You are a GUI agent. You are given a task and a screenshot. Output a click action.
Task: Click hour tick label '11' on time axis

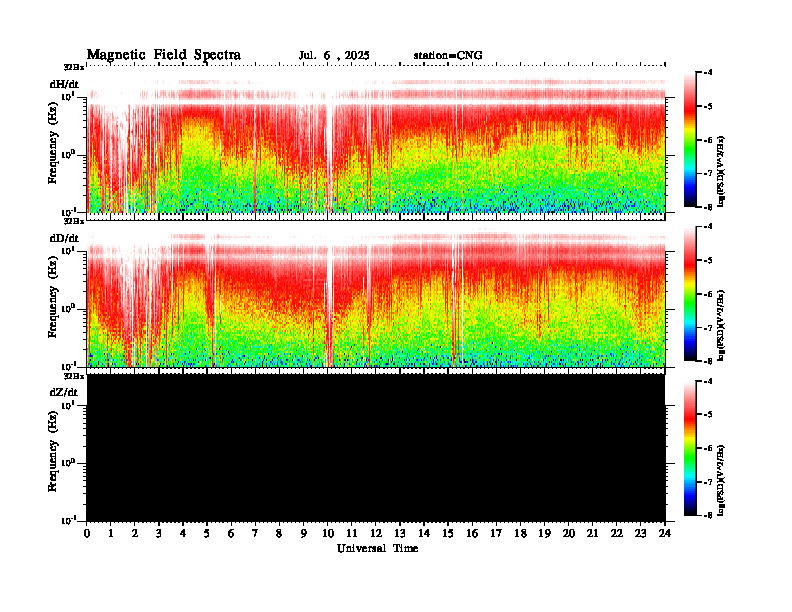pyautogui.click(x=352, y=533)
